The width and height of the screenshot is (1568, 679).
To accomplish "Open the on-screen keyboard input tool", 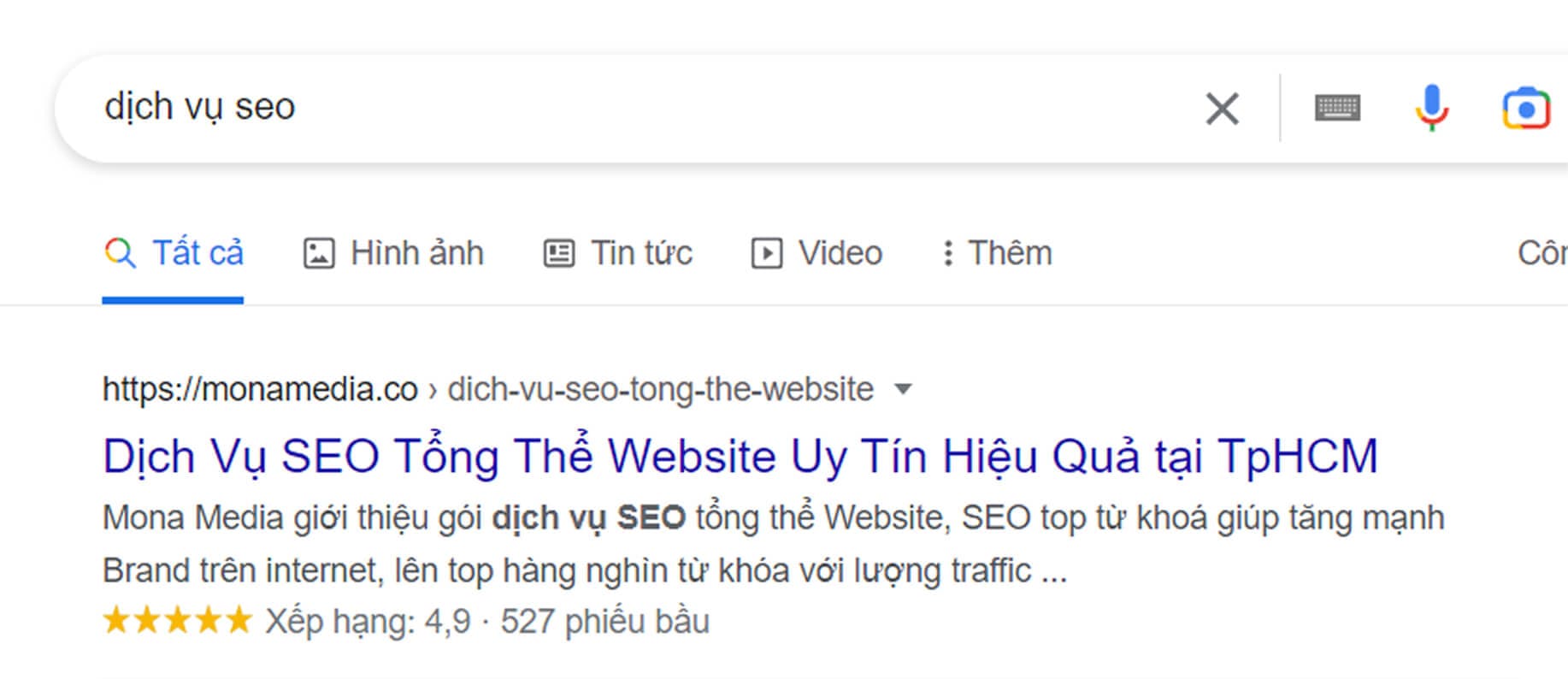I will (x=1337, y=109).
